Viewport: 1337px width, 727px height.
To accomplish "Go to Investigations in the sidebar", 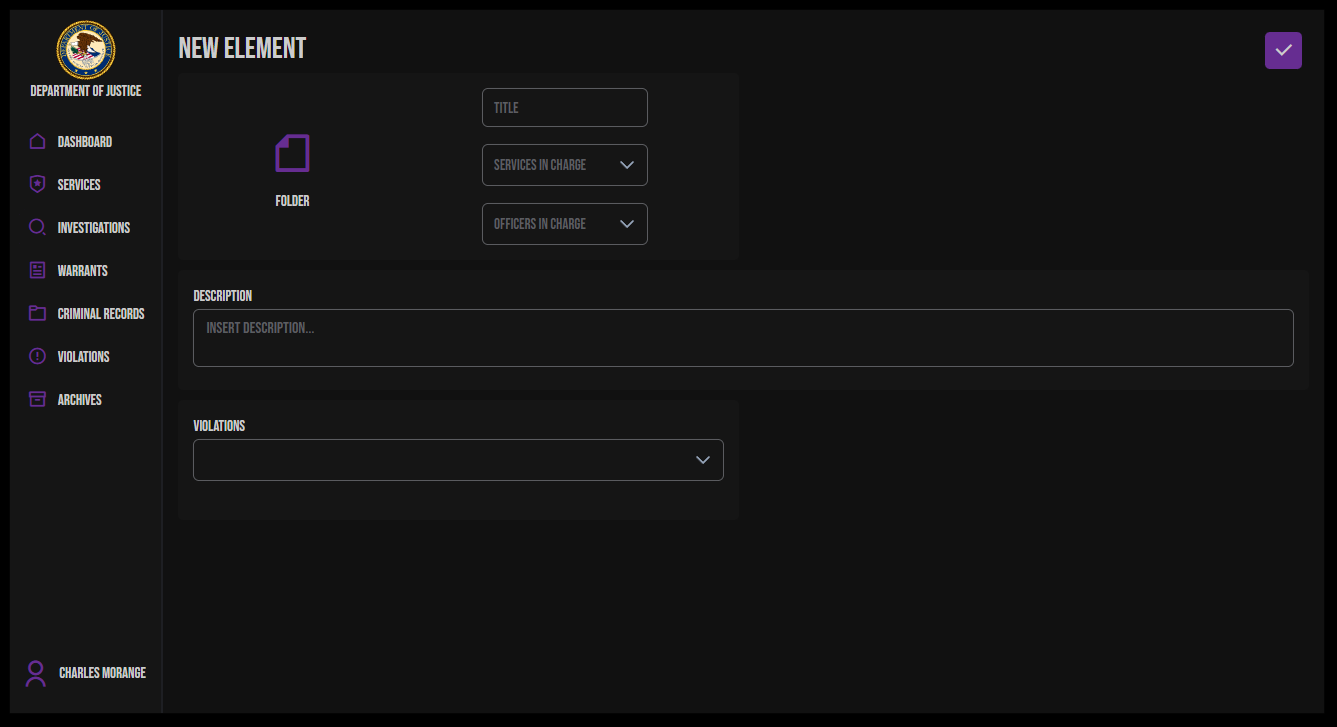I will (x=94, y=228).
